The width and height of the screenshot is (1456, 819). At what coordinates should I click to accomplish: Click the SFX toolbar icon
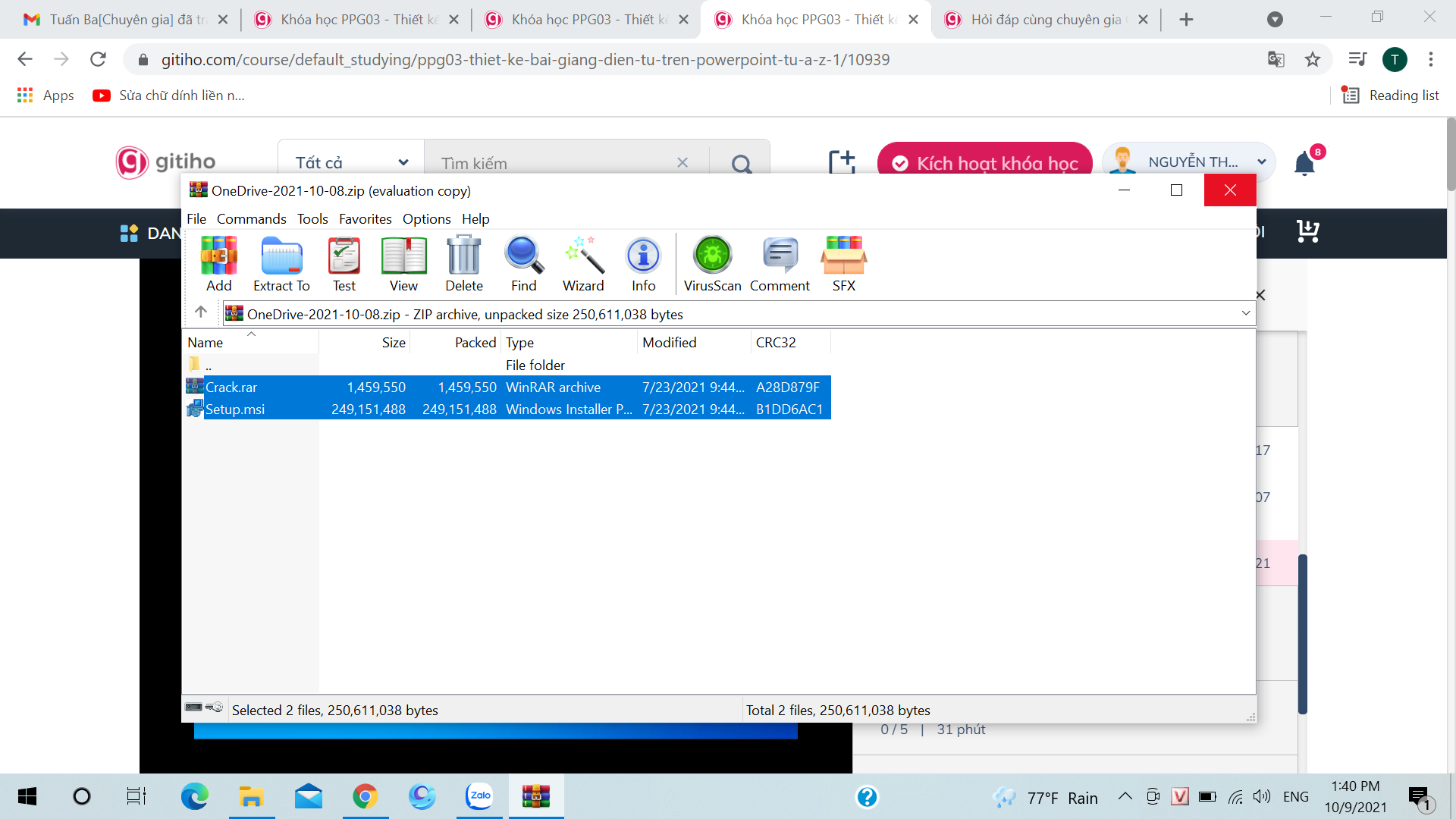tap(844, 263)
